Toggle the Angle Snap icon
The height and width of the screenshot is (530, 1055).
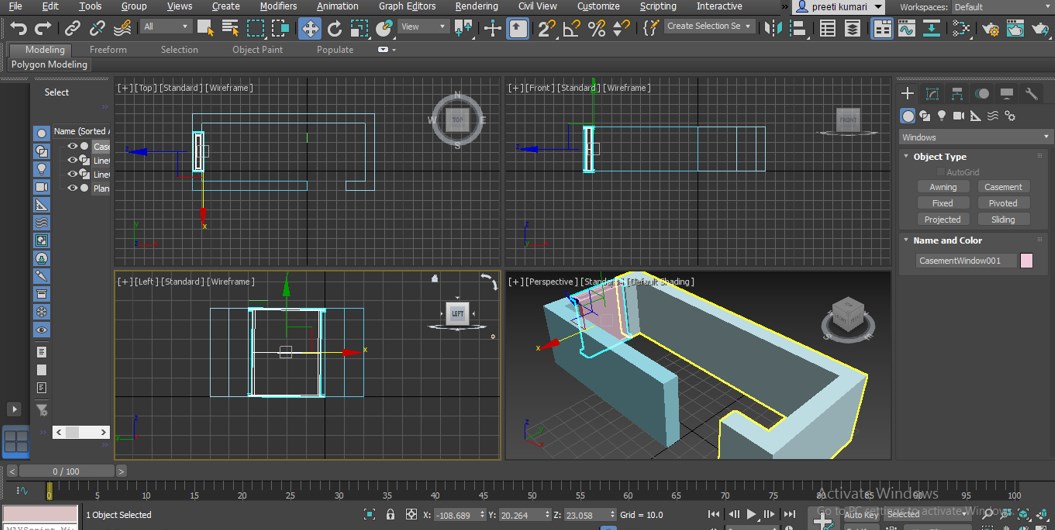(573, 28)
